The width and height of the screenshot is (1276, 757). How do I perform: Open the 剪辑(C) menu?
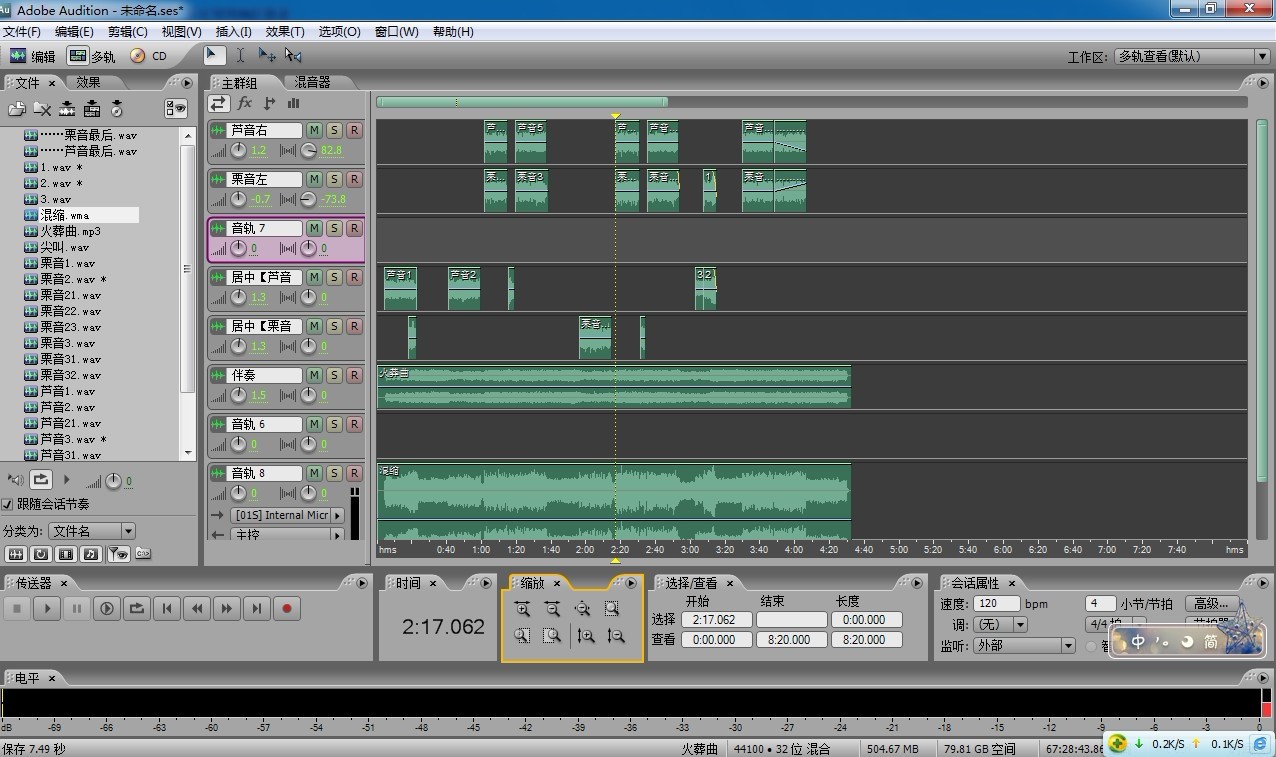click(x=127, y=32)
